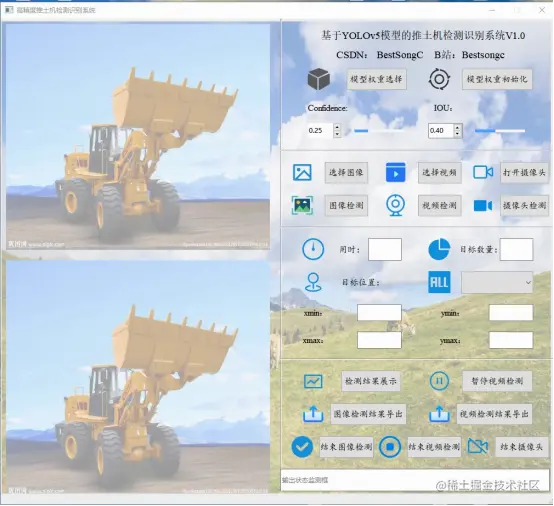Screen dimensions: 554x506
Task: Click the 结束图像检测 button
Action: (x=346, y=447)
